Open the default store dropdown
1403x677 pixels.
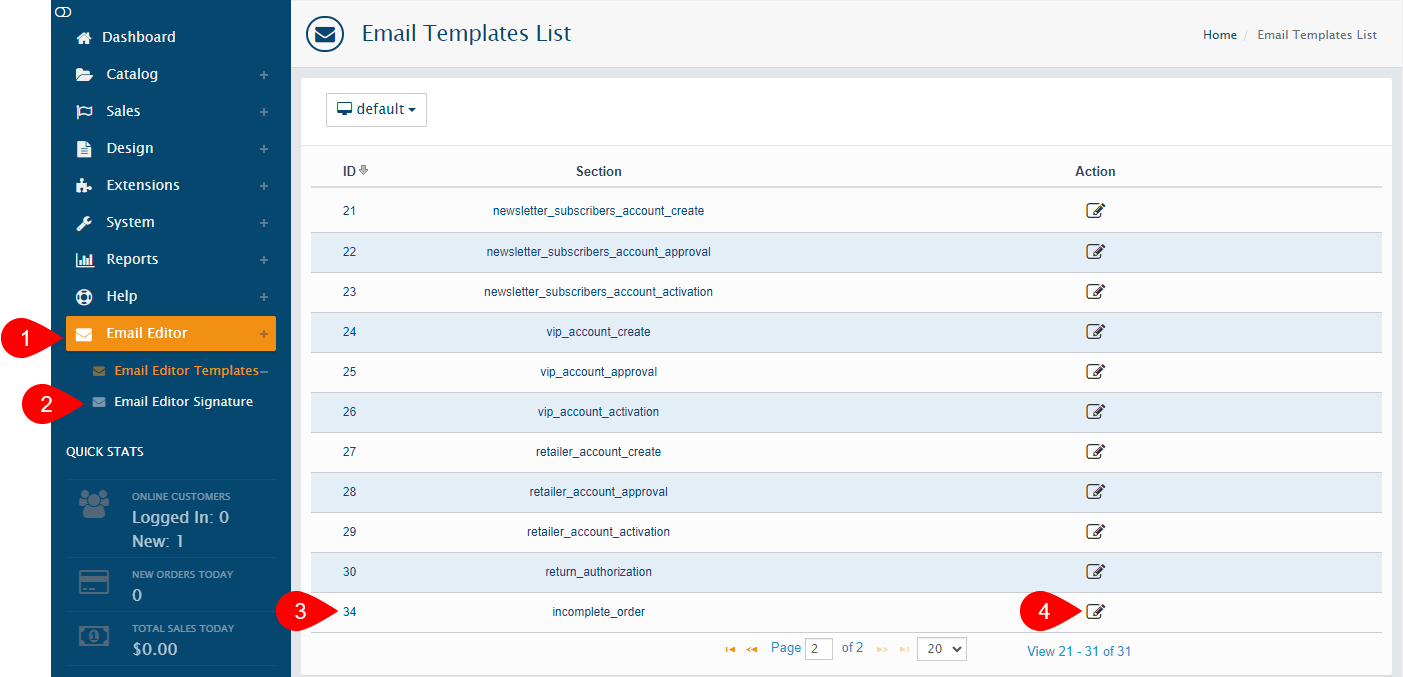click(x=376, y=110)
